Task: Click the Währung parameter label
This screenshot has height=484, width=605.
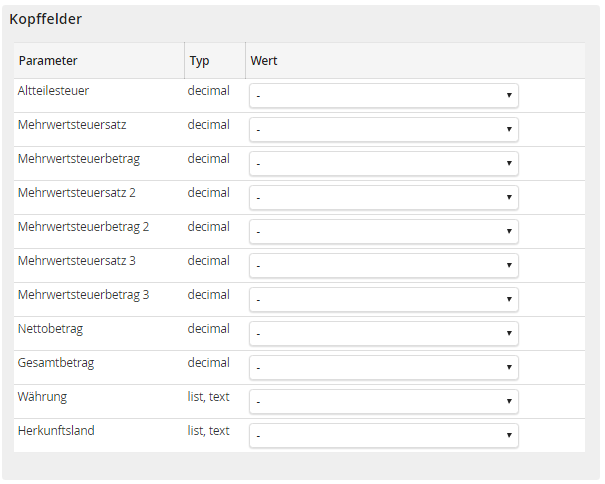Action: point(42,397)
